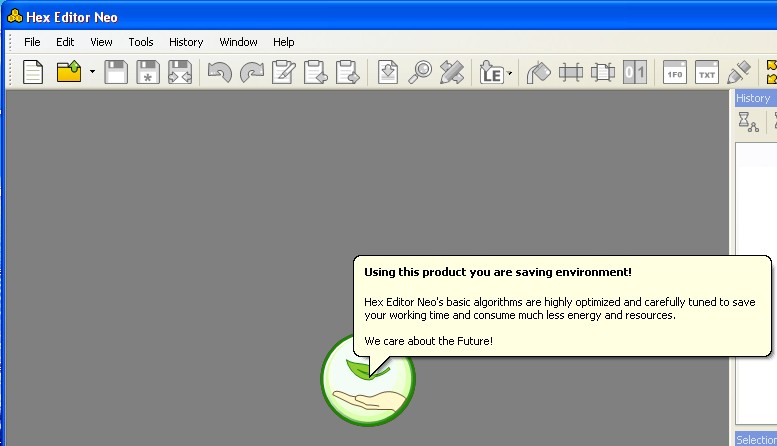The height and width of the screenshot is (446, 777).
Task: Redo the action via curved right arrow
Action: (x=252, y=72)
